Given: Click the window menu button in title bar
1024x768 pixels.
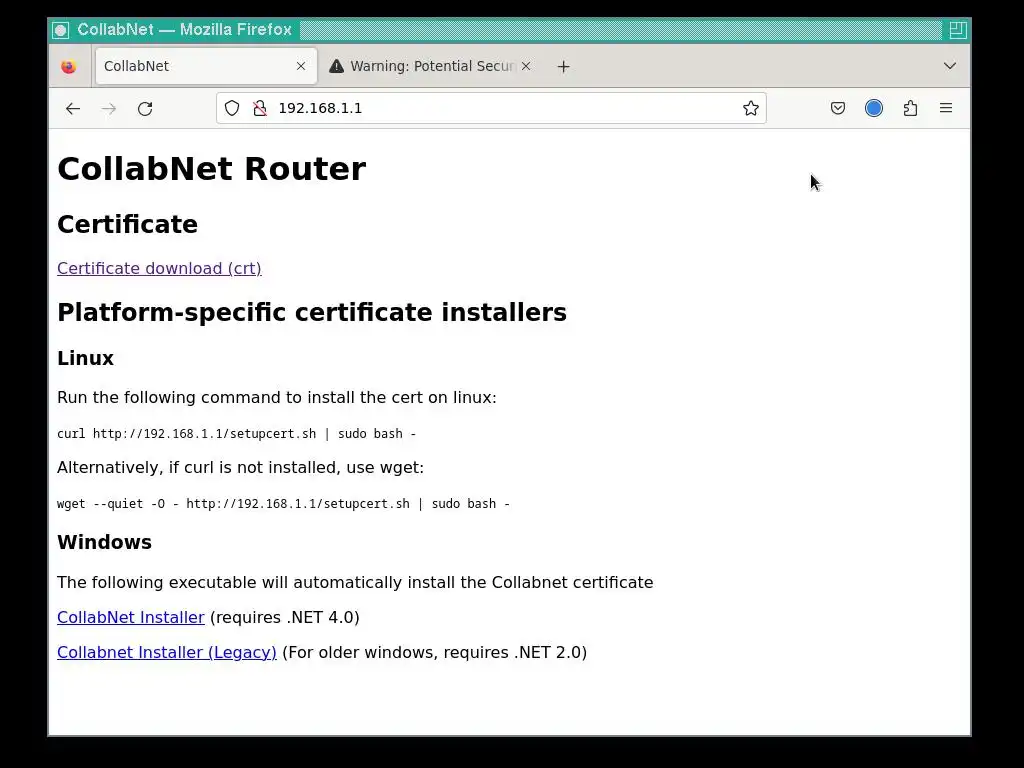Looking at the screenshot, I should click(61, 30).
